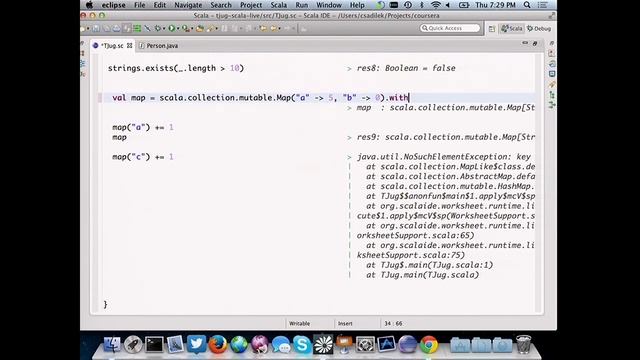This screenshot has height=360, width=640.
Task: Click the Save toolbar icon
Action: 96,29
